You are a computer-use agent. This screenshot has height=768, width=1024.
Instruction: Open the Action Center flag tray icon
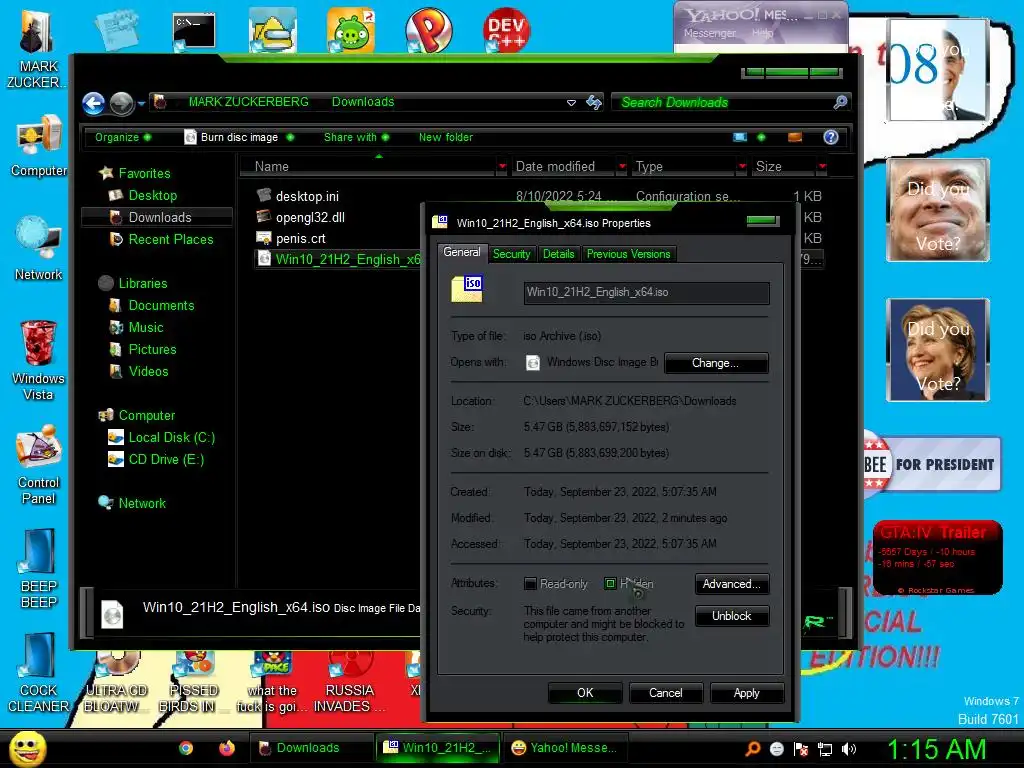(801, 749)
